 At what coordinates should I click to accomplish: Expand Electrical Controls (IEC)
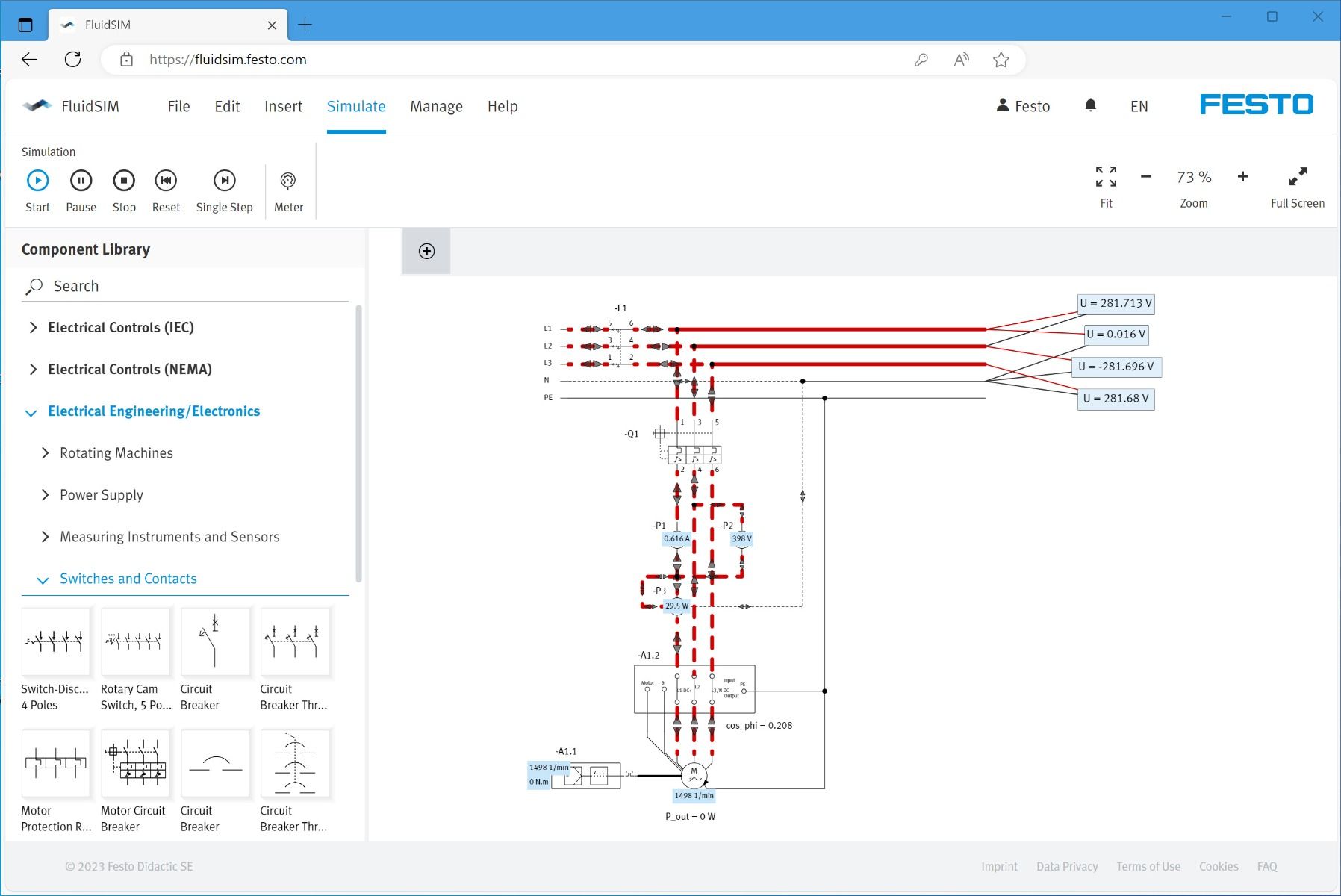coord(111,327)
